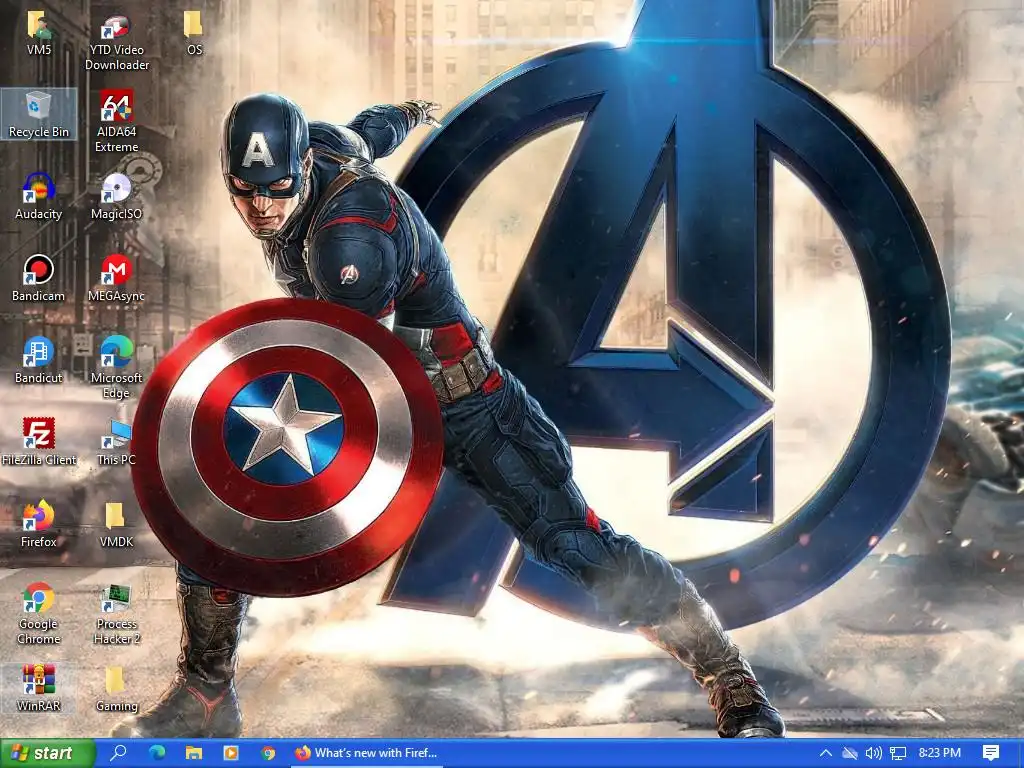Open the volume speaker tray icon
The image size is (1024, 768).
[874, 753]
